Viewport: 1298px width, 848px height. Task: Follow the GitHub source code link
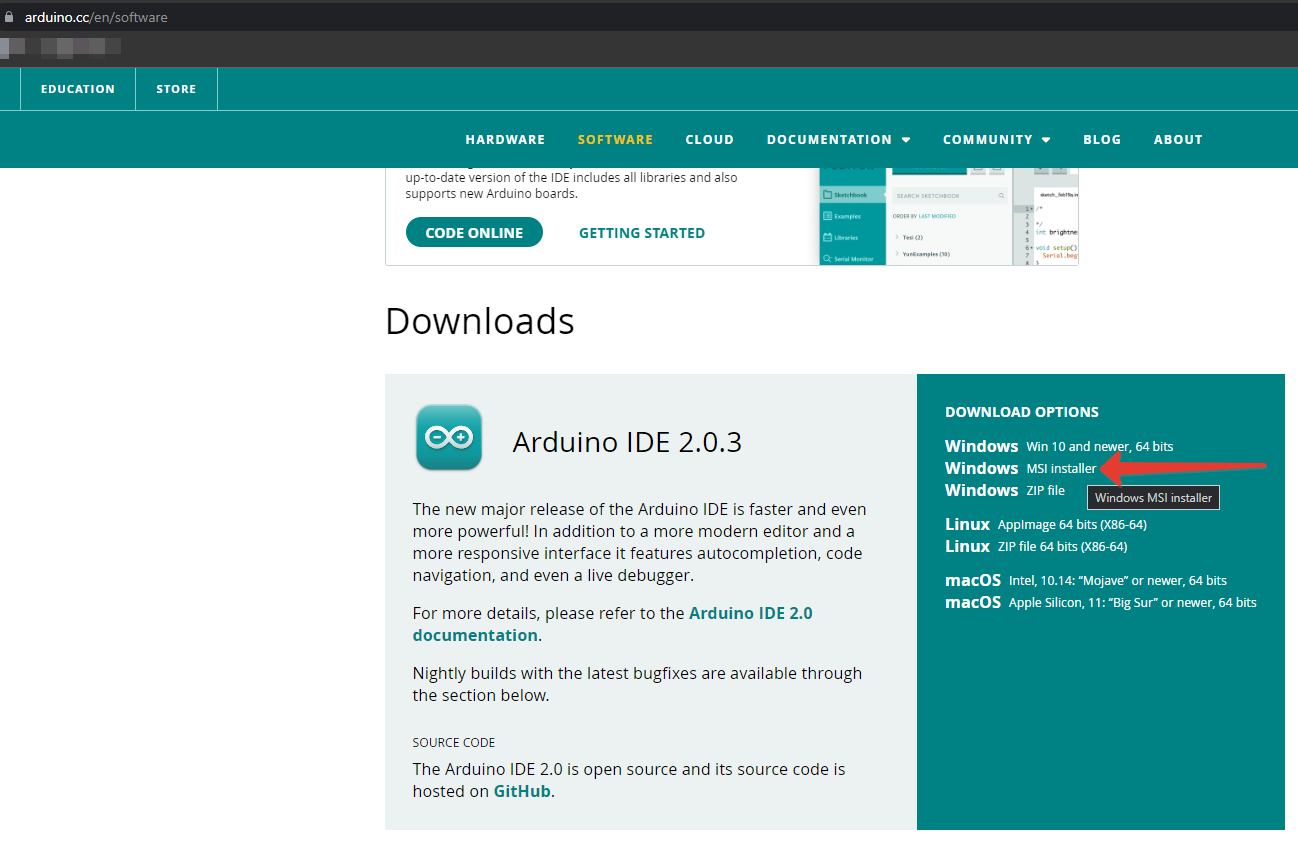522,791
